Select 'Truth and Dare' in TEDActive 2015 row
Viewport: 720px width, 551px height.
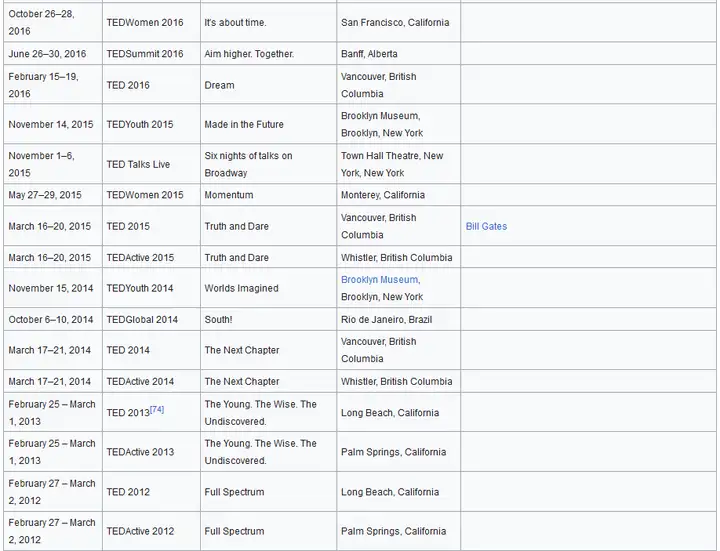pos(236,258)
